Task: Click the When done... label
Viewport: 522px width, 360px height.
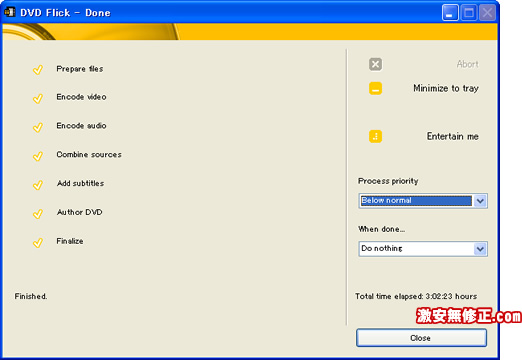Action: click(x=382, y=229)
